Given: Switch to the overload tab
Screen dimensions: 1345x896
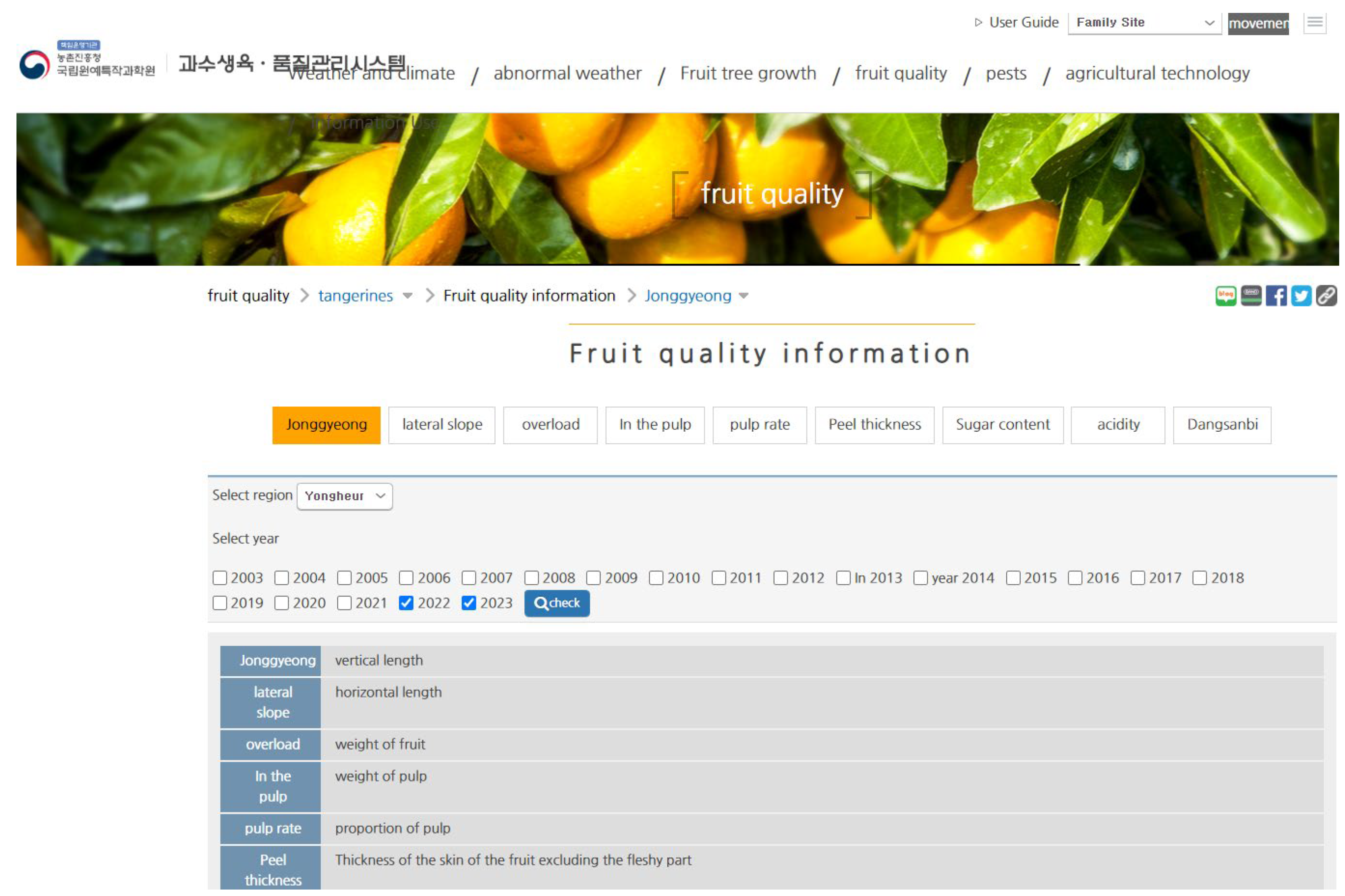Looking at the screenshot, I should pos(550,425).
